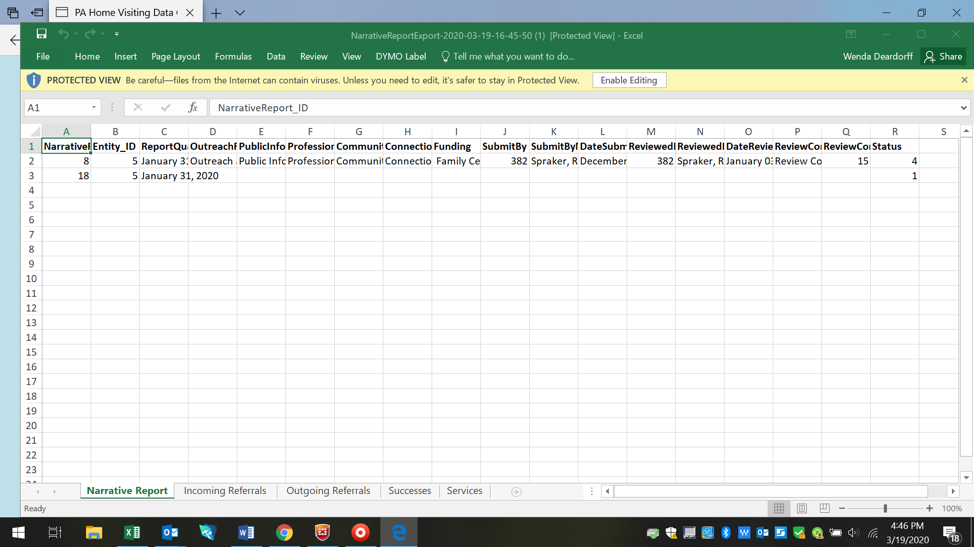Image resolution: width=974 pixels, height=547 pixels.
Task: Select column header R
Action: (894, 131)
